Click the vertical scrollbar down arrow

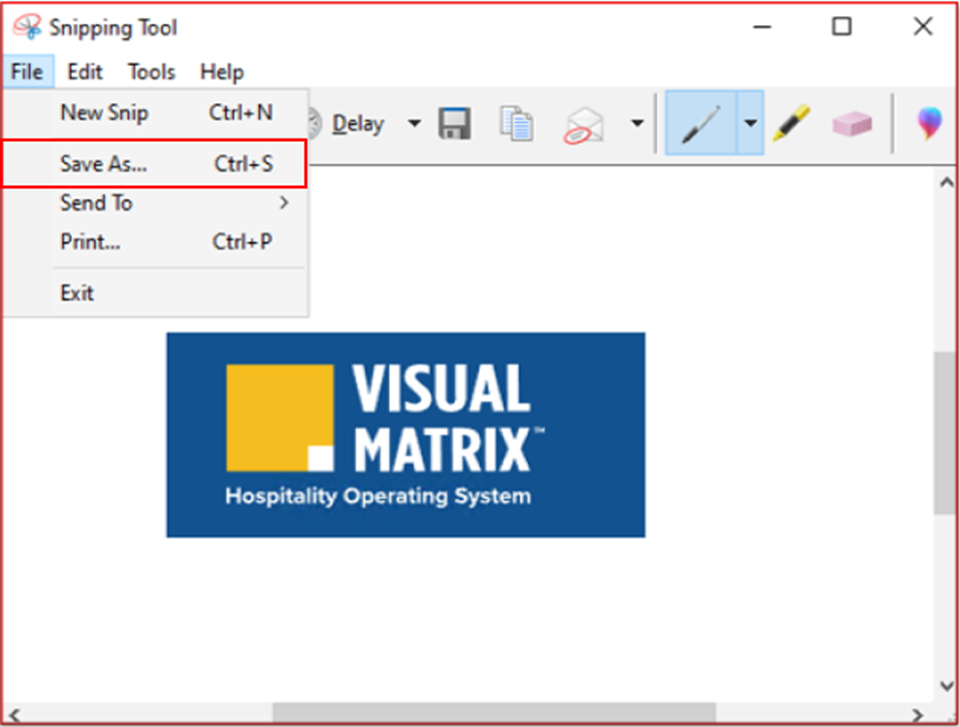(x=946, y=686)
